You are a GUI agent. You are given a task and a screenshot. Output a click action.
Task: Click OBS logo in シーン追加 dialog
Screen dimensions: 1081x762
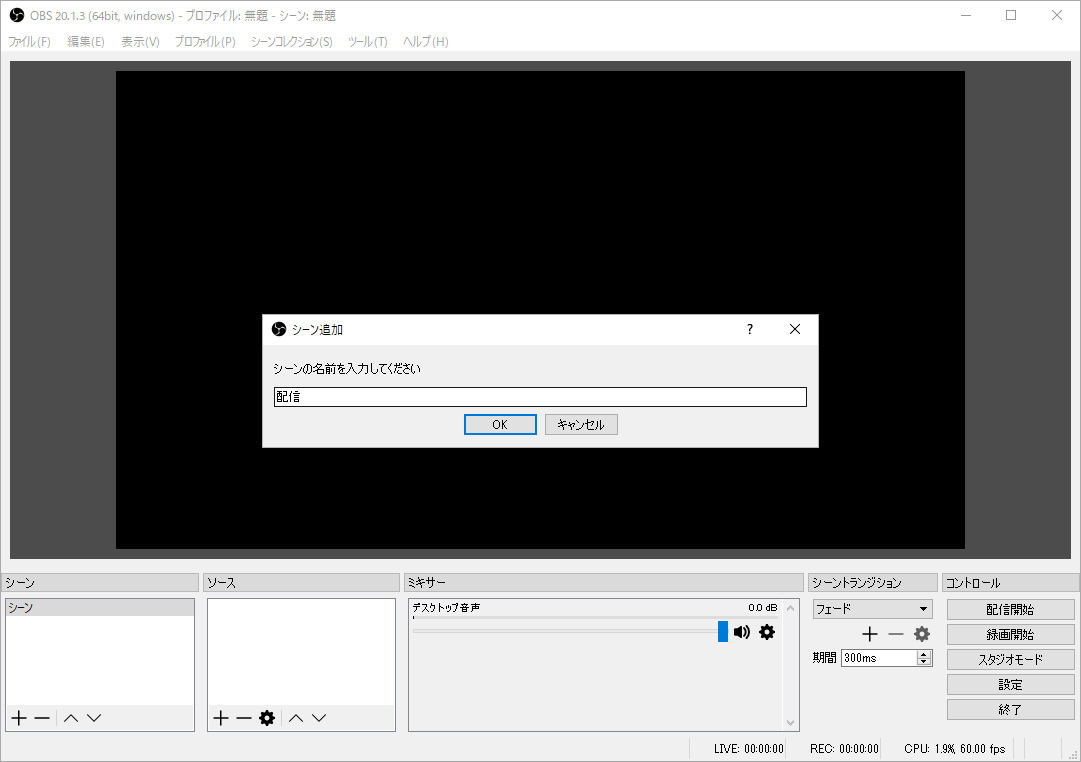tap(279, 329)
